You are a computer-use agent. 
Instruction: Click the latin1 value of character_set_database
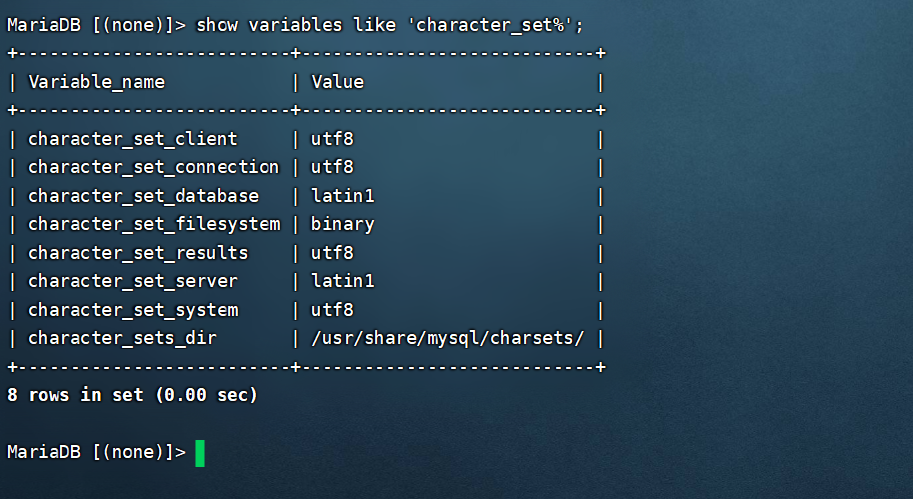click(x=342, y=196)
